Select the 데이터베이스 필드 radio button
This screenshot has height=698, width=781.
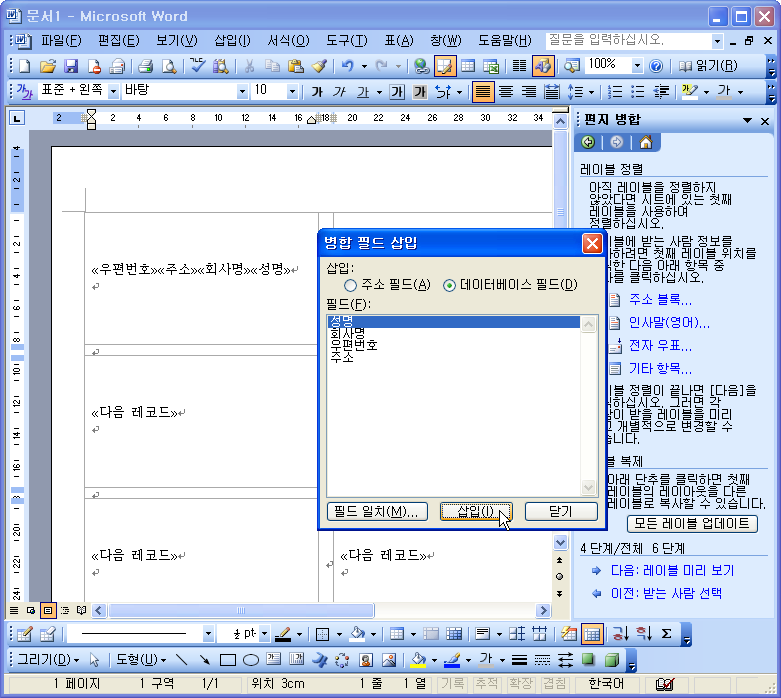point(449,285)
